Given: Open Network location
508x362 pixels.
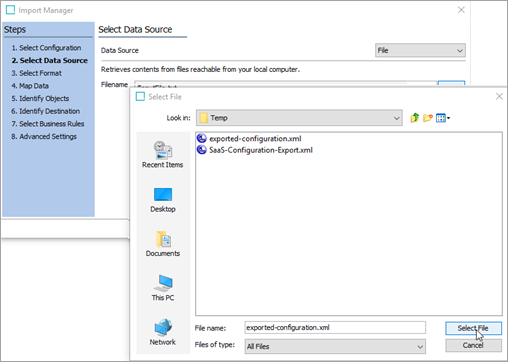Looking at the screenshot, I should [163, 332].
